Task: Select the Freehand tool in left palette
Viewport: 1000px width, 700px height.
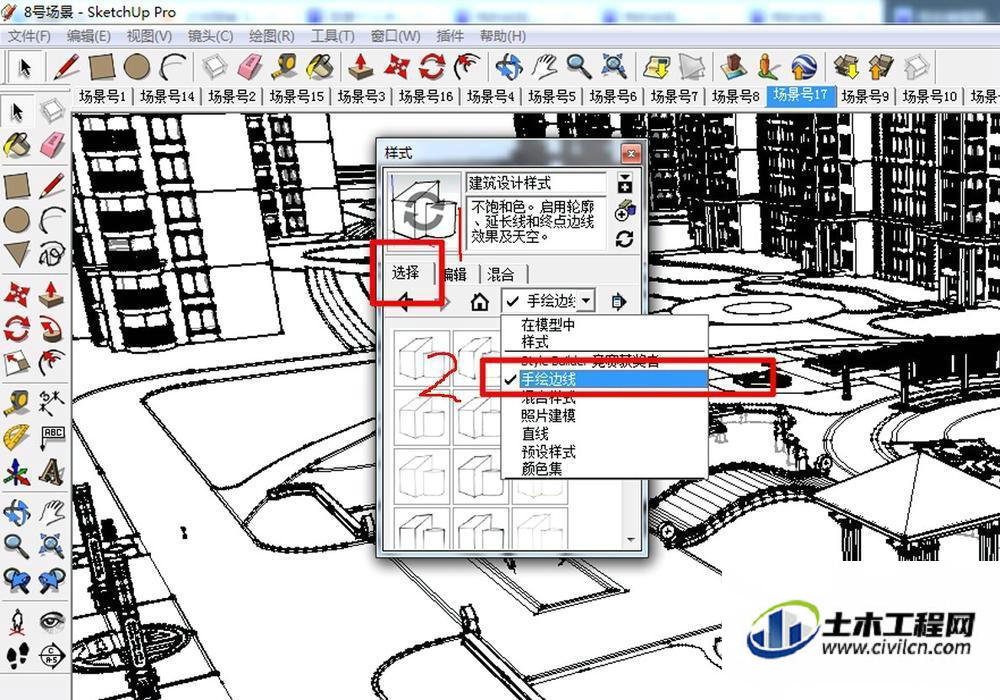Action: pyautogui.click(x=52, y=254)
